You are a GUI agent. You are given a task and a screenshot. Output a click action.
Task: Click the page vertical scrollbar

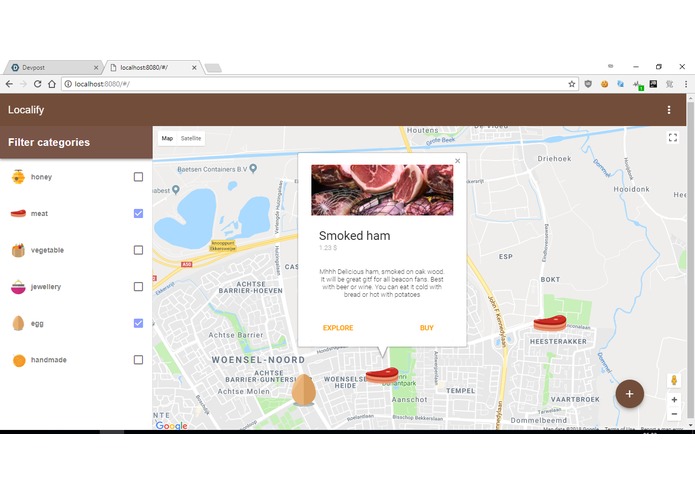(690, 261)
